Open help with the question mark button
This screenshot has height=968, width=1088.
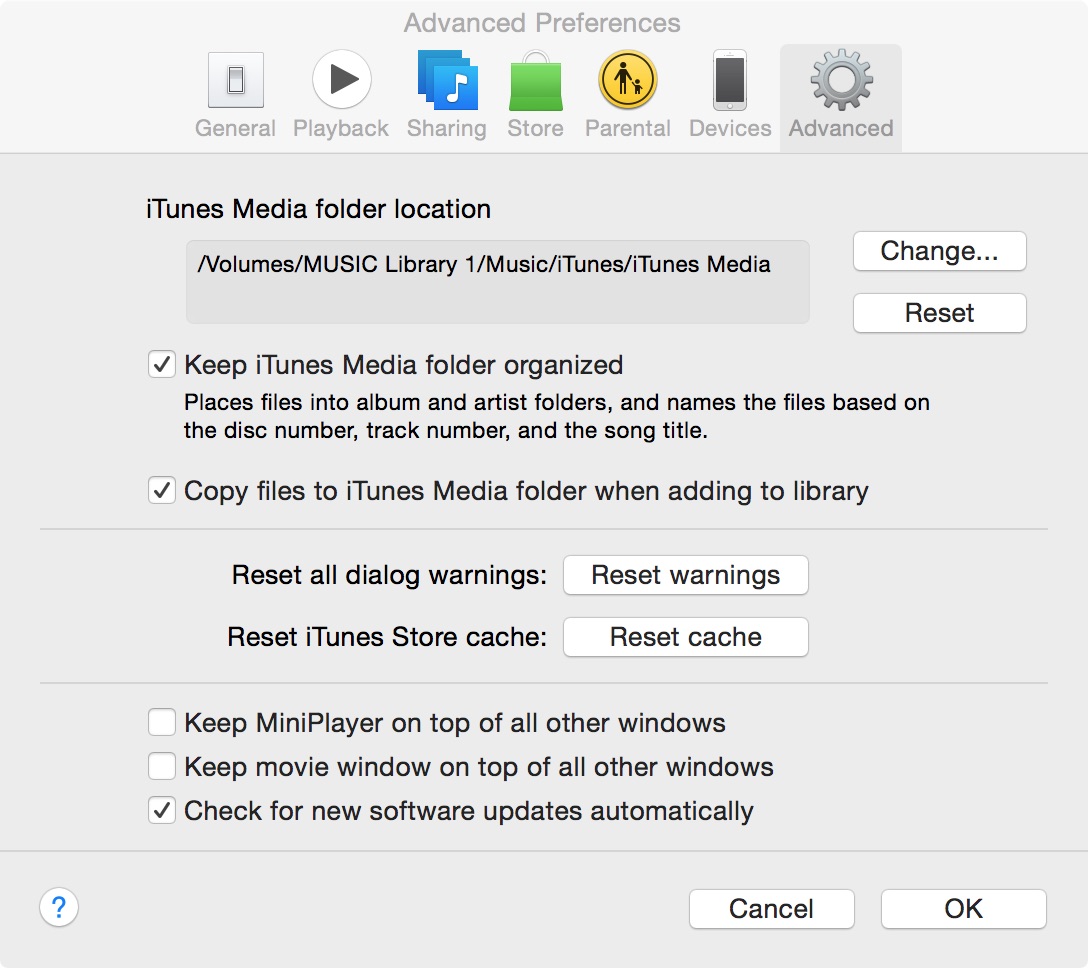[59, 908]
